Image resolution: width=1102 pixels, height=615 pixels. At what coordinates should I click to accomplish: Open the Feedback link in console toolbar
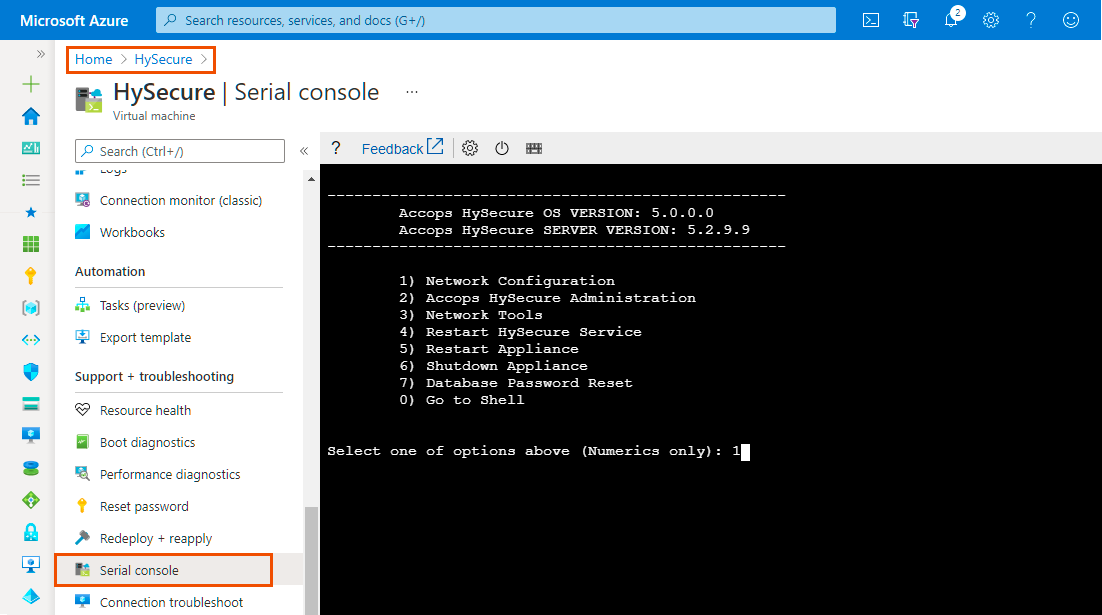pyautogui.click(x=403, y=148)
